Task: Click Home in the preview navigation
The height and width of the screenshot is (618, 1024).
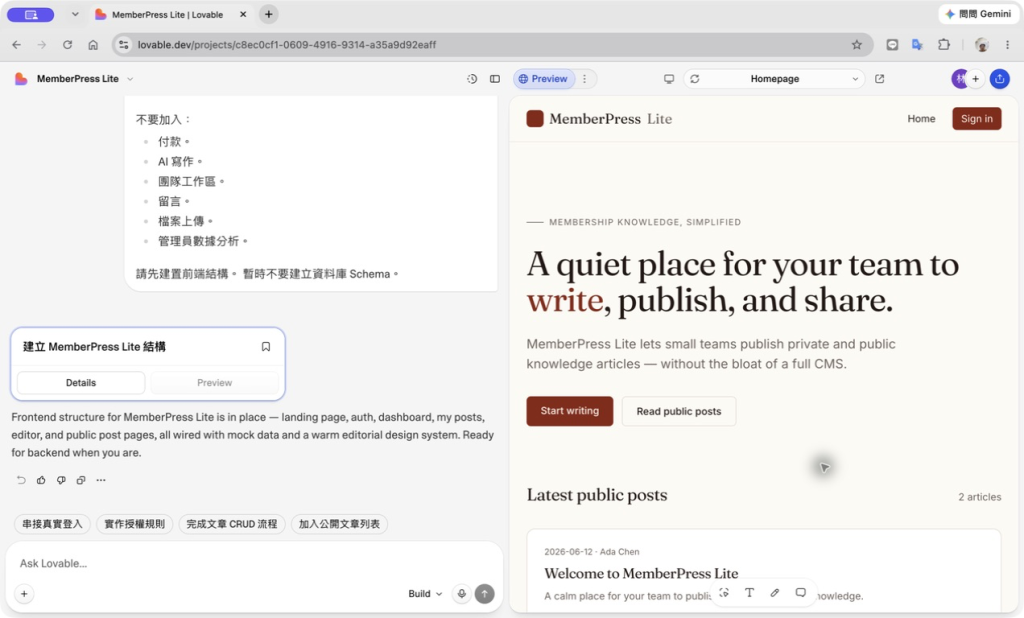Action: pos(921,119)
